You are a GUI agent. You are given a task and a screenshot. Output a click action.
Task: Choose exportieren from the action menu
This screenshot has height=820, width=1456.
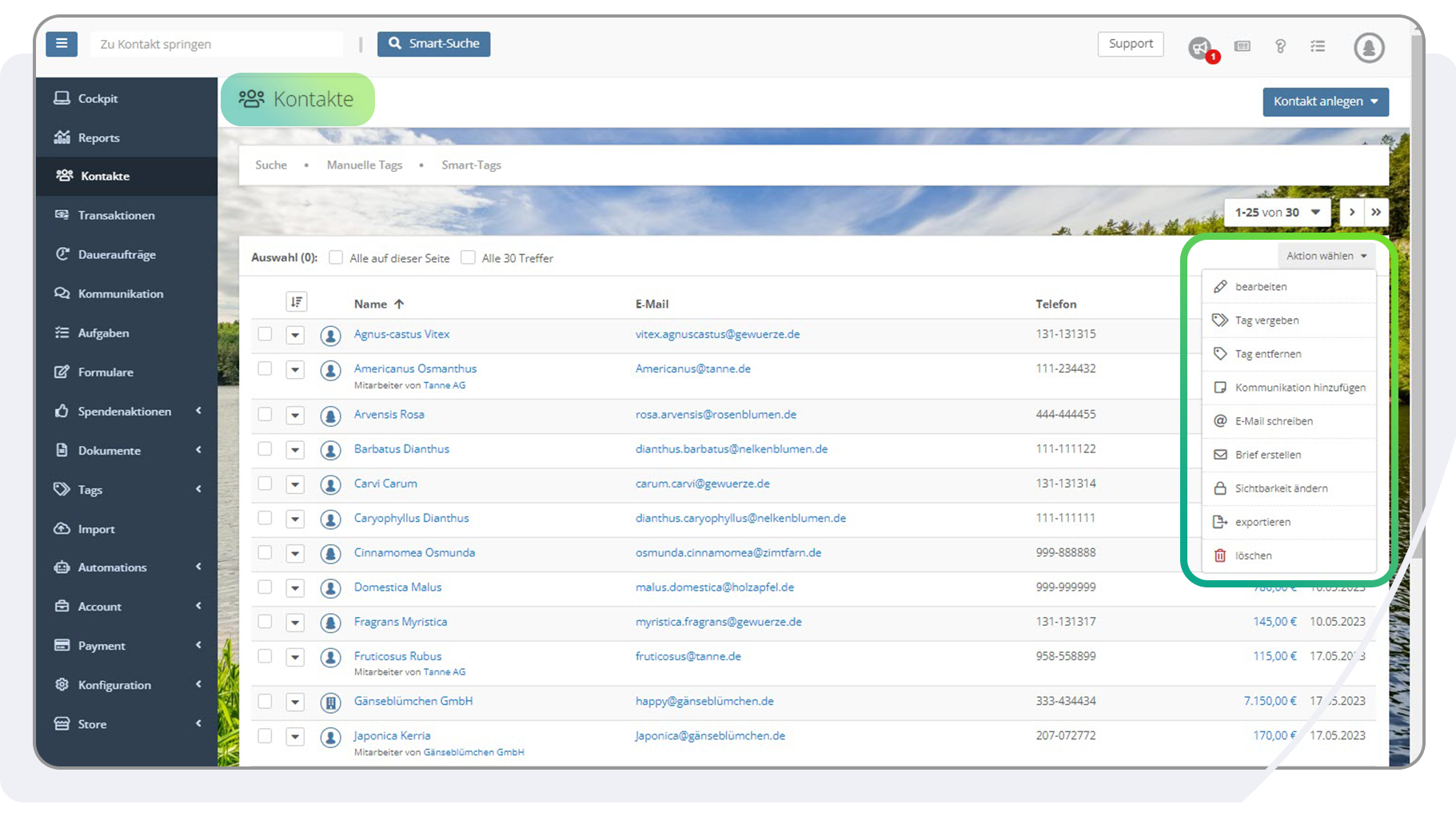tap(1262, 522)
